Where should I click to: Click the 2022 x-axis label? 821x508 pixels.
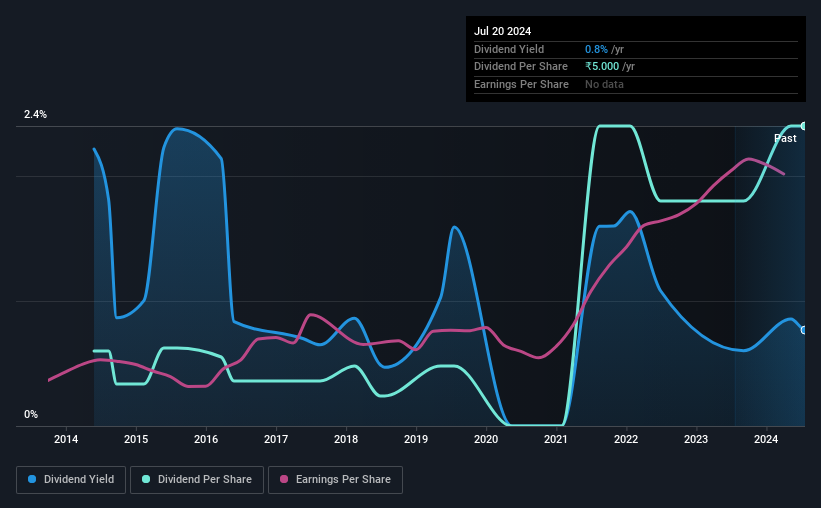tap(626, 439)
